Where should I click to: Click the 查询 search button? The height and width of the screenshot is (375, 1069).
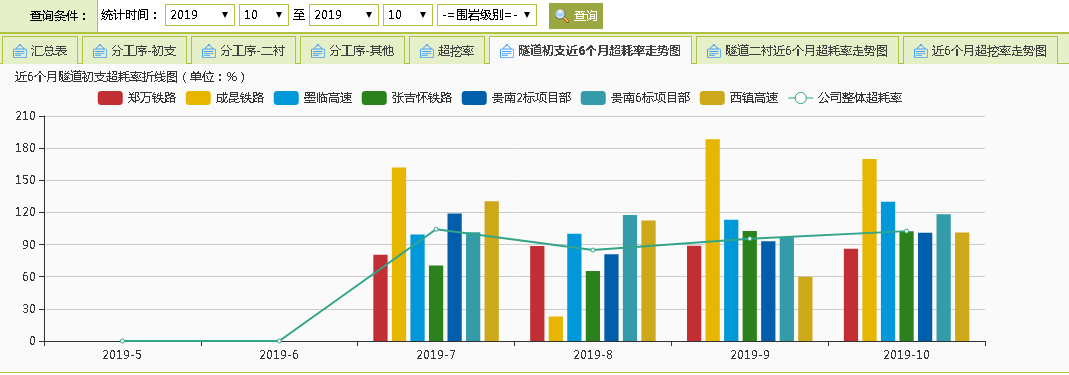pos(576,15)
